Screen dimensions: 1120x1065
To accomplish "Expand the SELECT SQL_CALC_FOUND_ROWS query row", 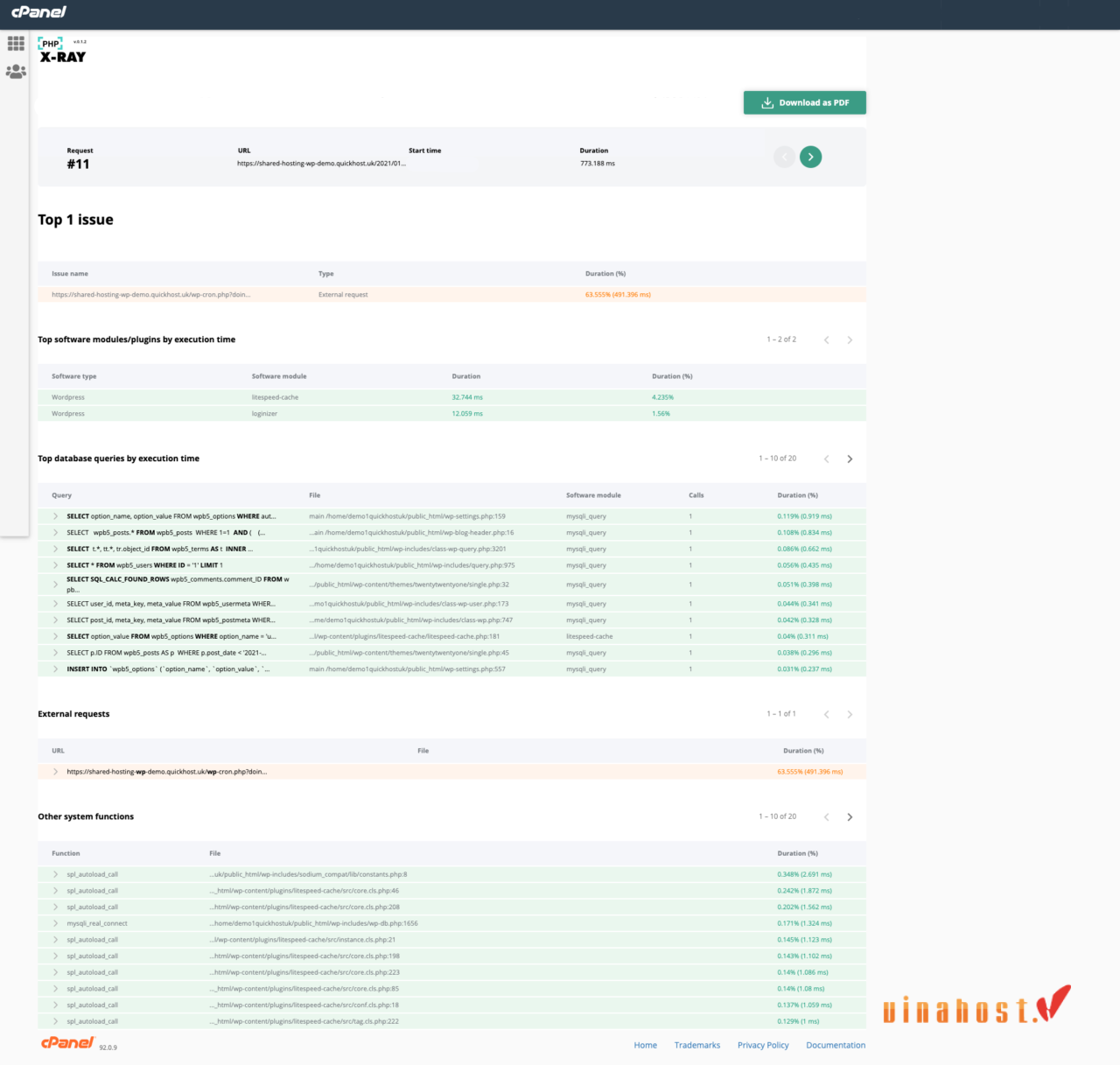I will (x=55, y=585).
